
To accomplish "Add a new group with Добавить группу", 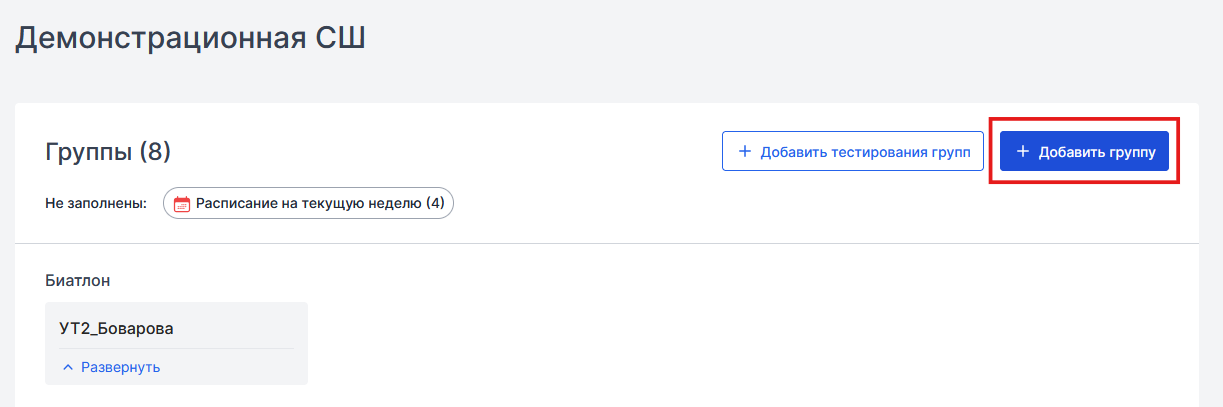I will [1085, 152].
